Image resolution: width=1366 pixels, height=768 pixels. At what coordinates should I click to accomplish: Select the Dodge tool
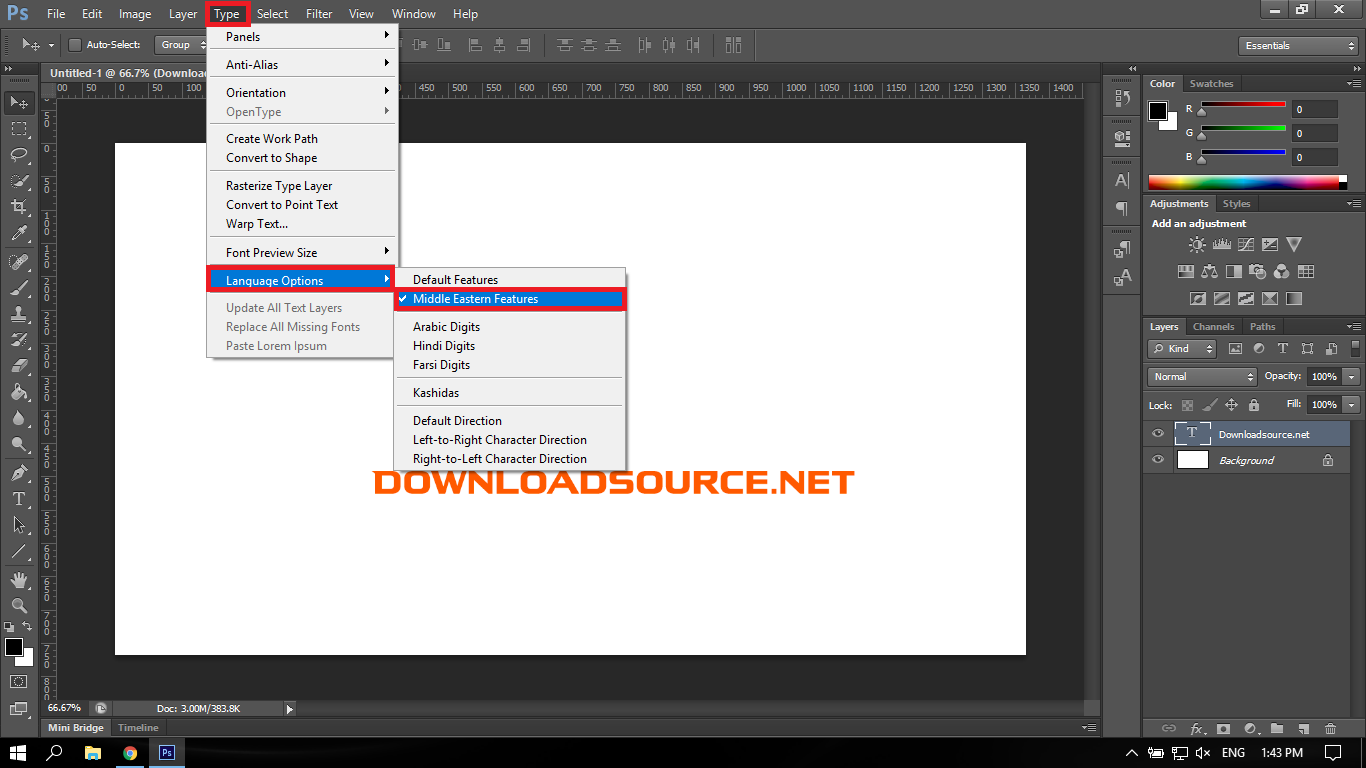tap(19, 444)
